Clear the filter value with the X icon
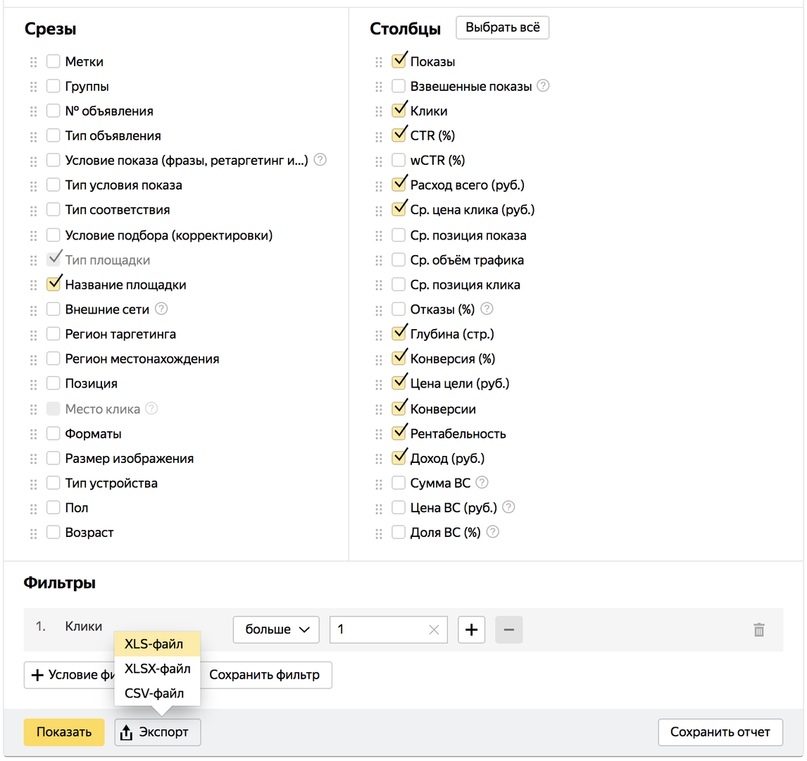Image resolution: width=807 pixels, height=761 pixels. [x=433, y=630]
